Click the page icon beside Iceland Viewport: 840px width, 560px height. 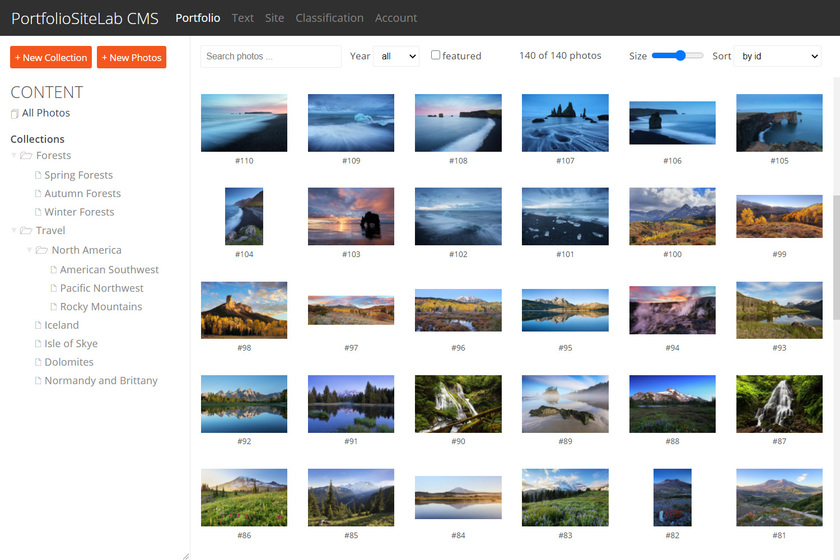38,325
